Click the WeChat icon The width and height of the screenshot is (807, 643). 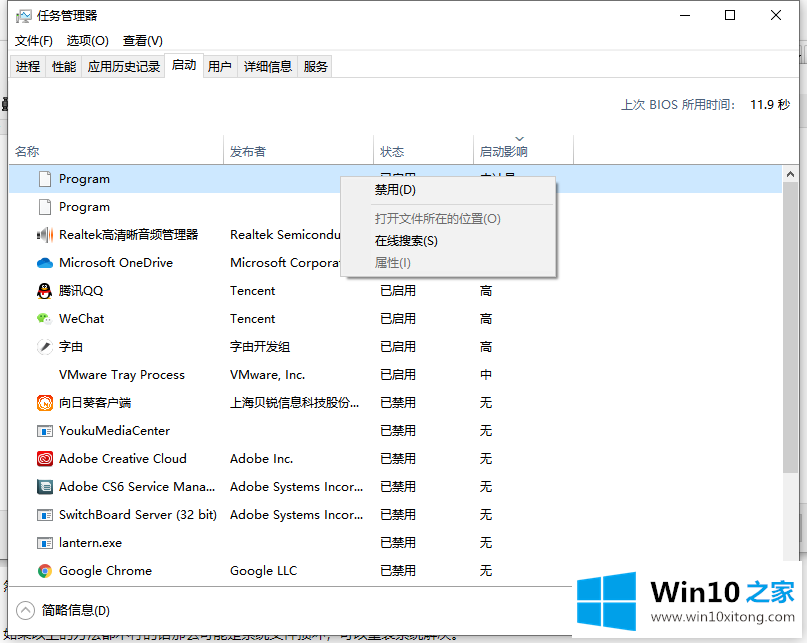(x=45, y=319)
